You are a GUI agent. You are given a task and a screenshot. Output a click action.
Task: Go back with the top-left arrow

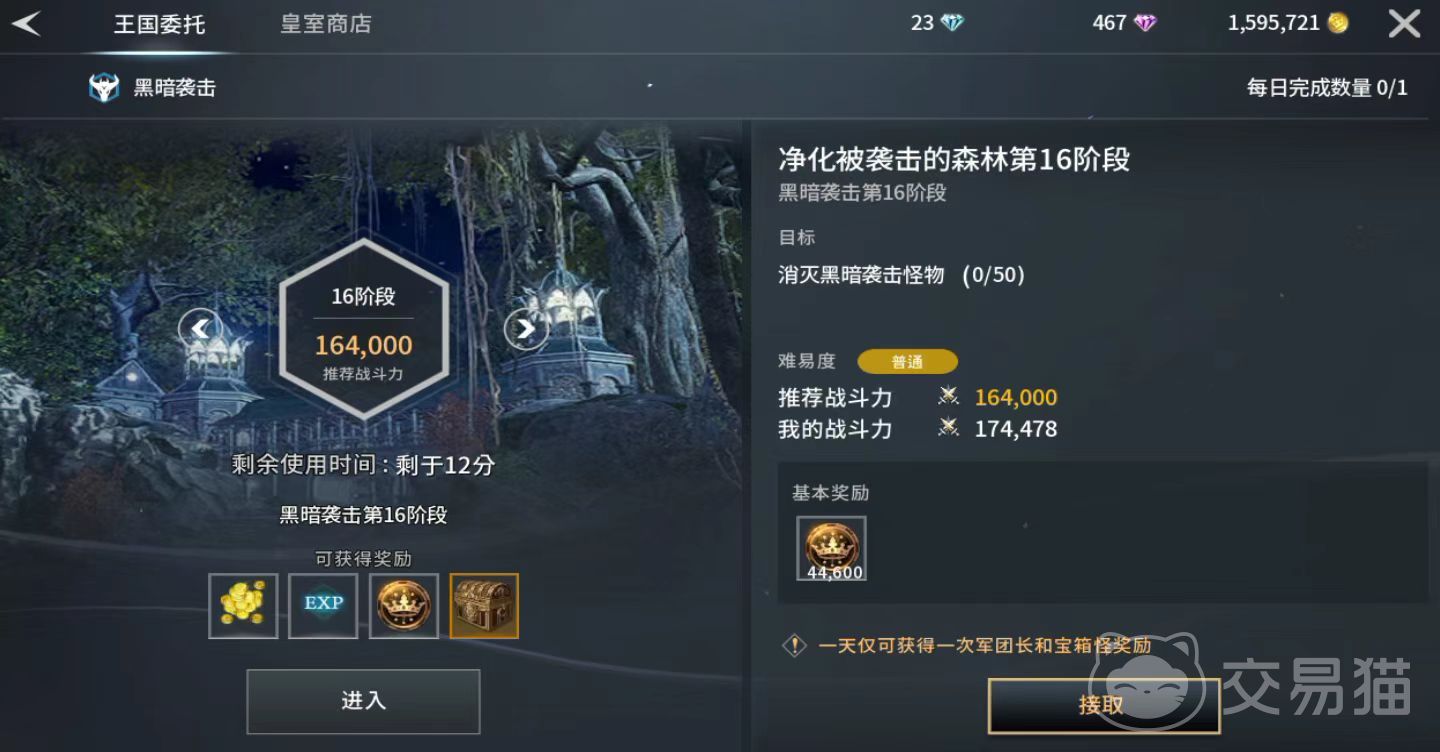(x=26, y=24)
